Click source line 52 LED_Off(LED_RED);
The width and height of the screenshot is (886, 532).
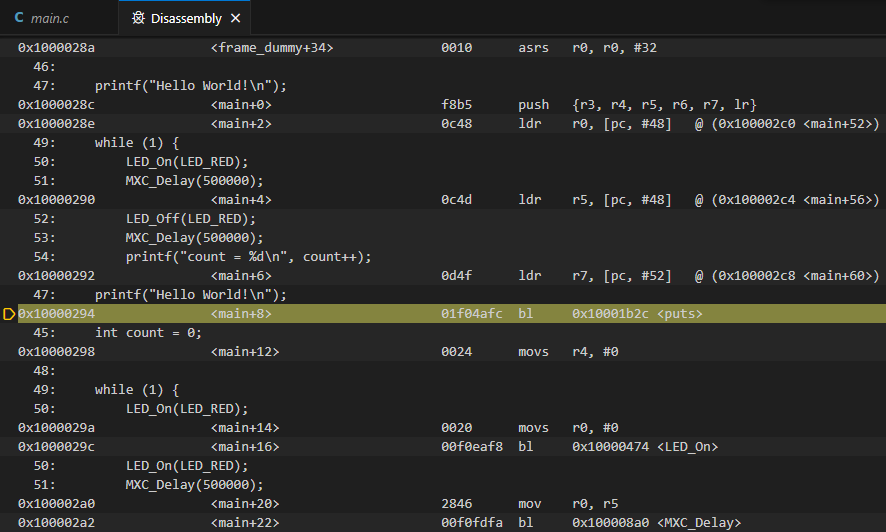[145, 219]
